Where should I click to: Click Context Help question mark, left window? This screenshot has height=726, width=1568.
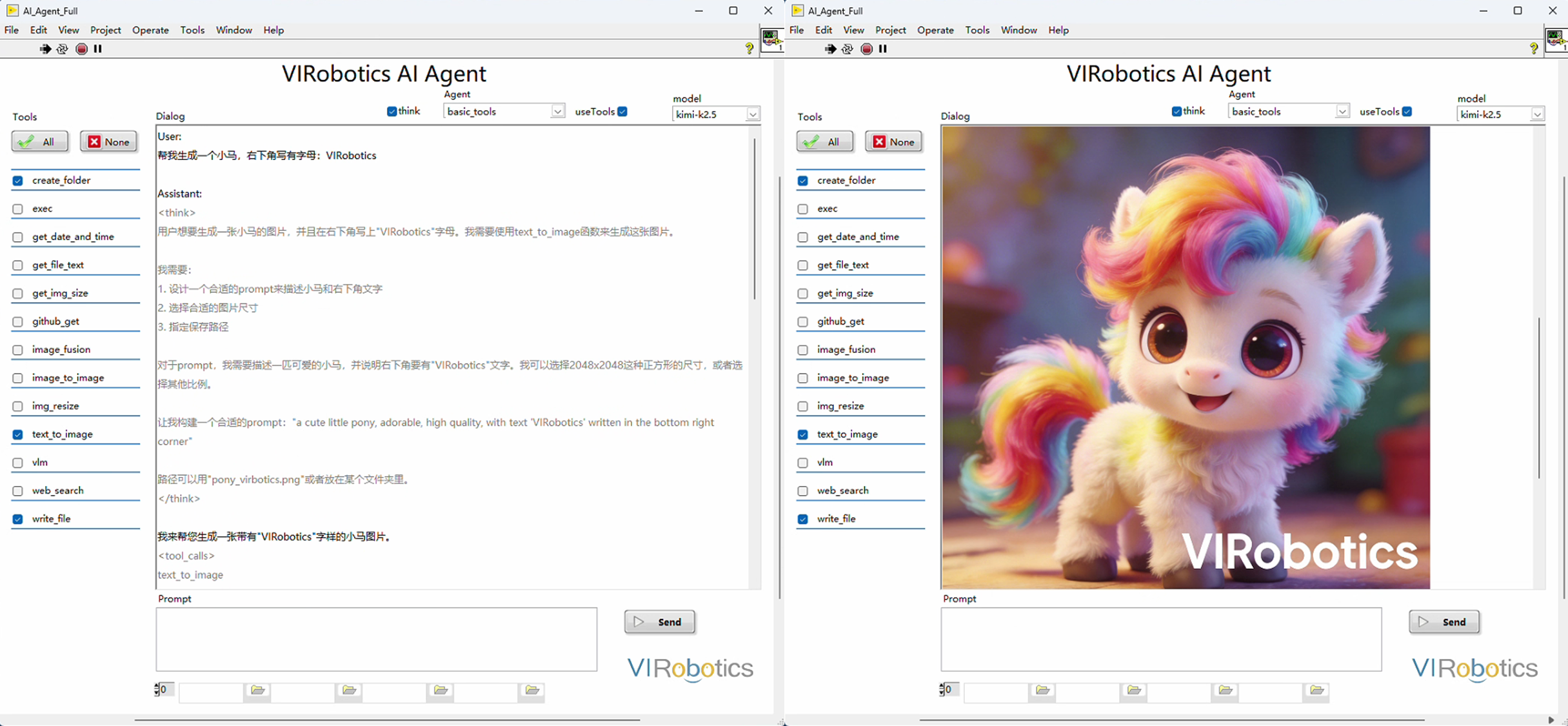[x=749, y=48]
